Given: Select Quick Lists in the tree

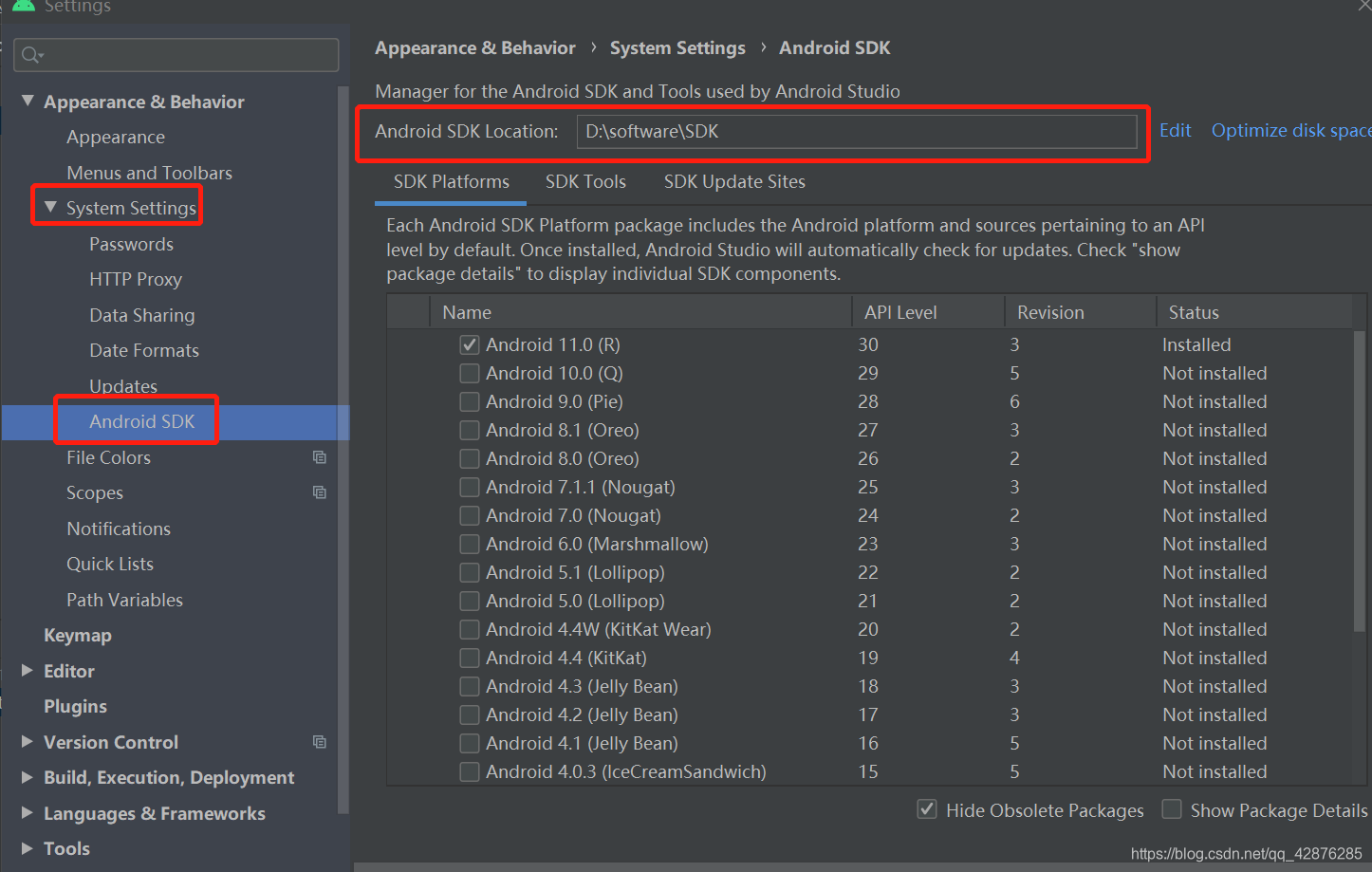Looking at the screenshot, I should (110, 564).
